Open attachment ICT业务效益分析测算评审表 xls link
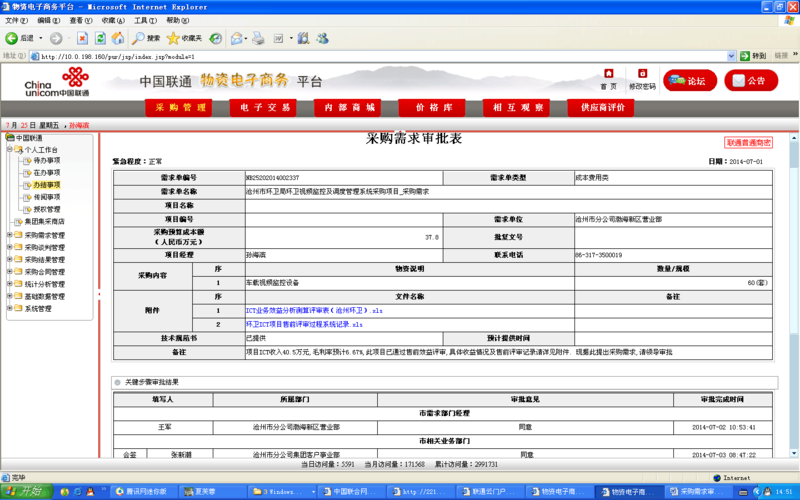The image size is (800, 500). (314, 311)
